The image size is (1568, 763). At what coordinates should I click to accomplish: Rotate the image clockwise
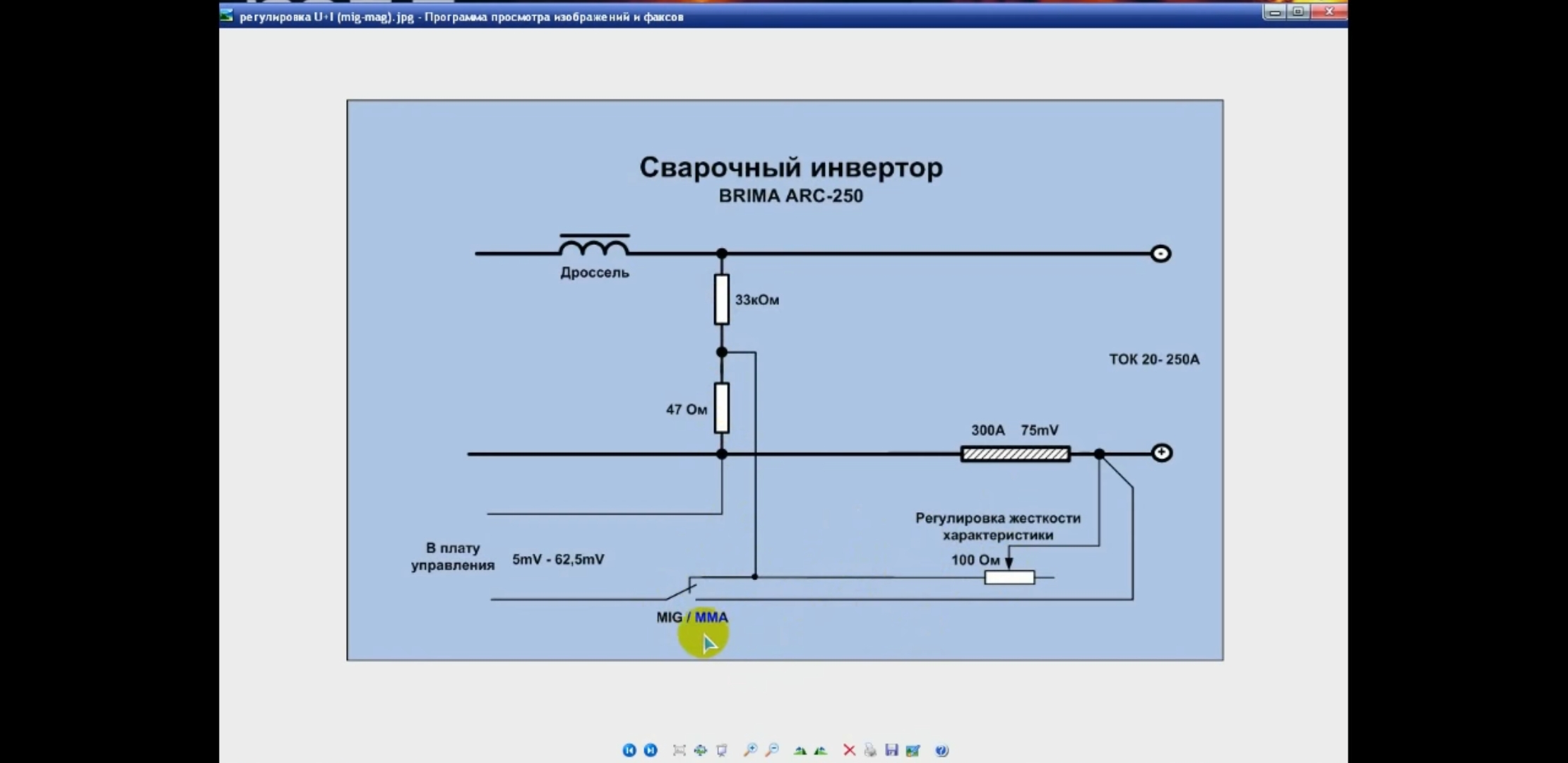(800, 750)
